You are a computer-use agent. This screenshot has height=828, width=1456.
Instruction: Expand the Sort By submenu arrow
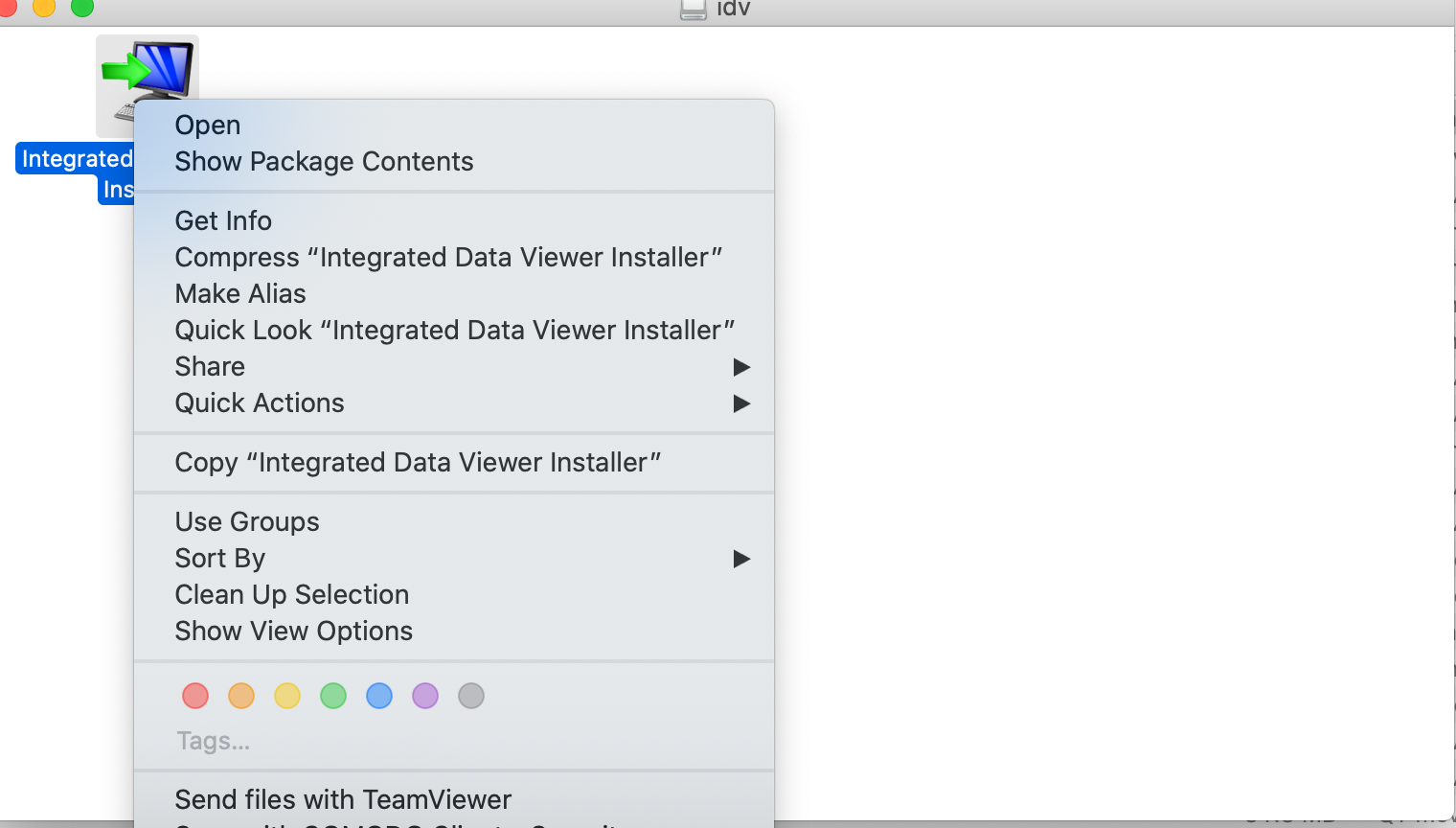[740, 559]
